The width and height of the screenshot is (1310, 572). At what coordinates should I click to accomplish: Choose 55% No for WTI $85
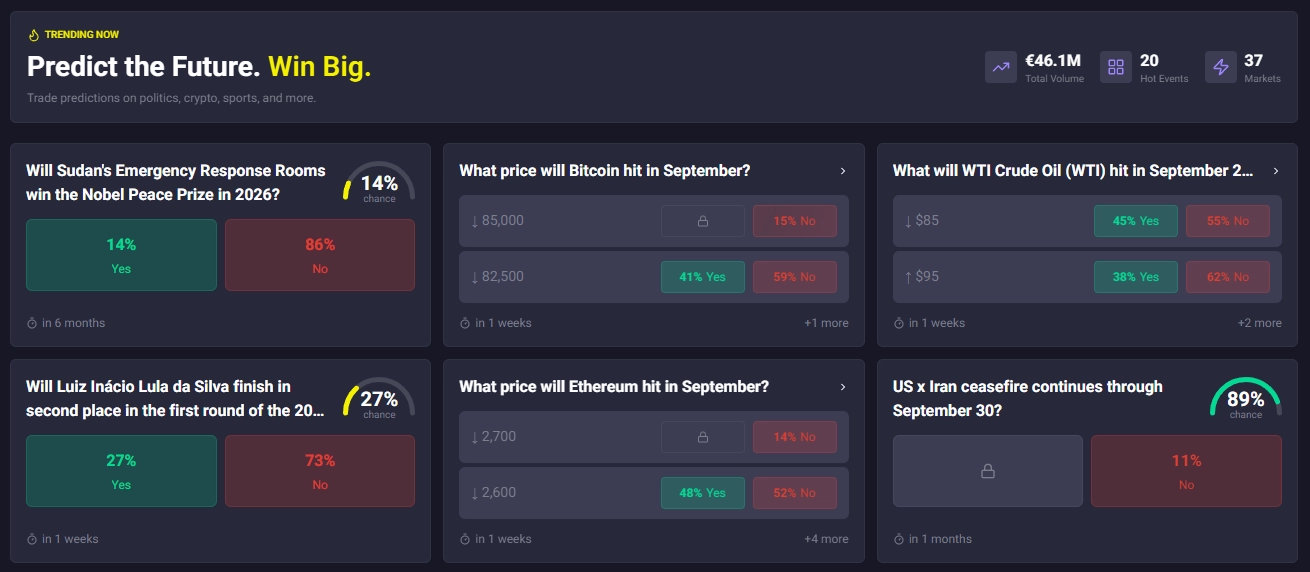tap(1228, 221)
